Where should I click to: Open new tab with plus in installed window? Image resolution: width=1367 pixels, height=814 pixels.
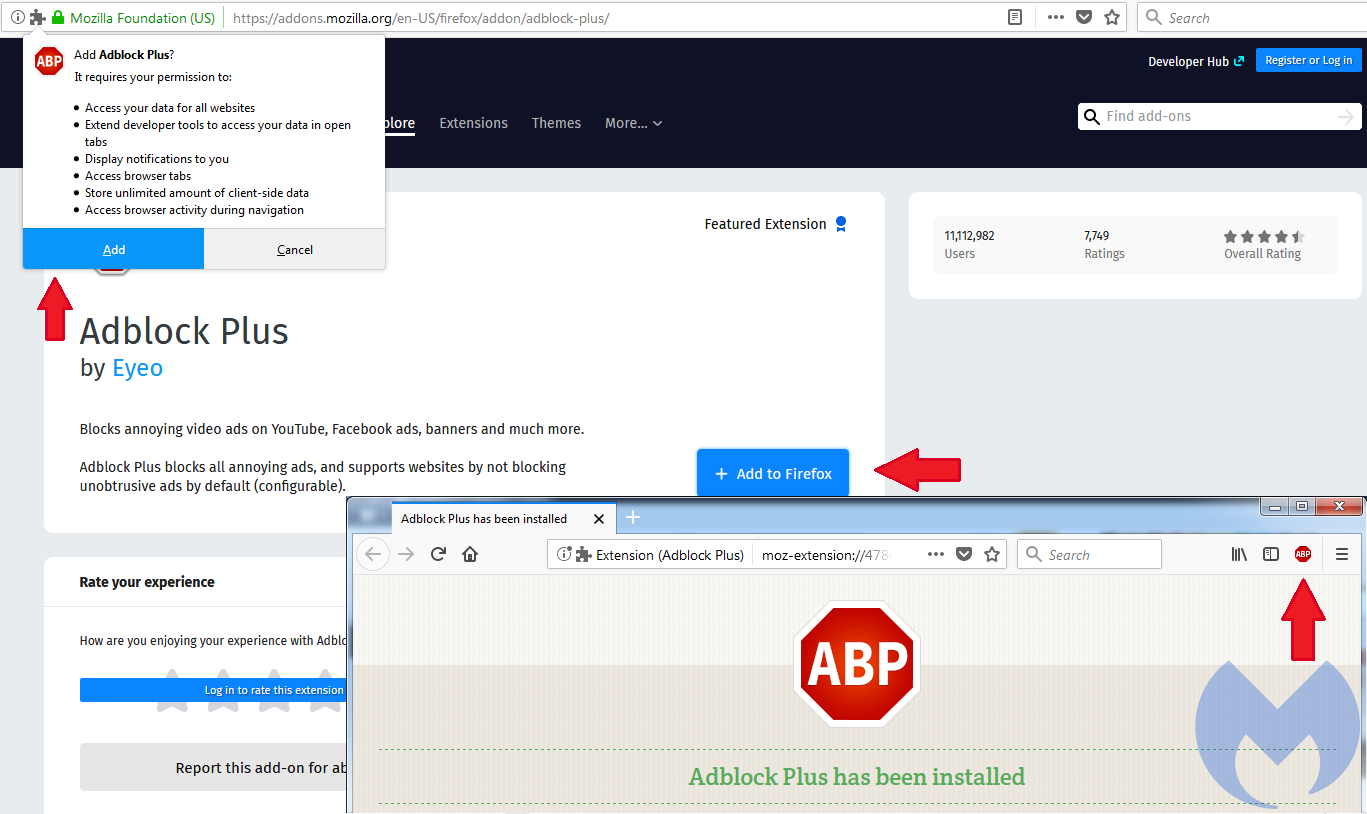pos(633,518)
